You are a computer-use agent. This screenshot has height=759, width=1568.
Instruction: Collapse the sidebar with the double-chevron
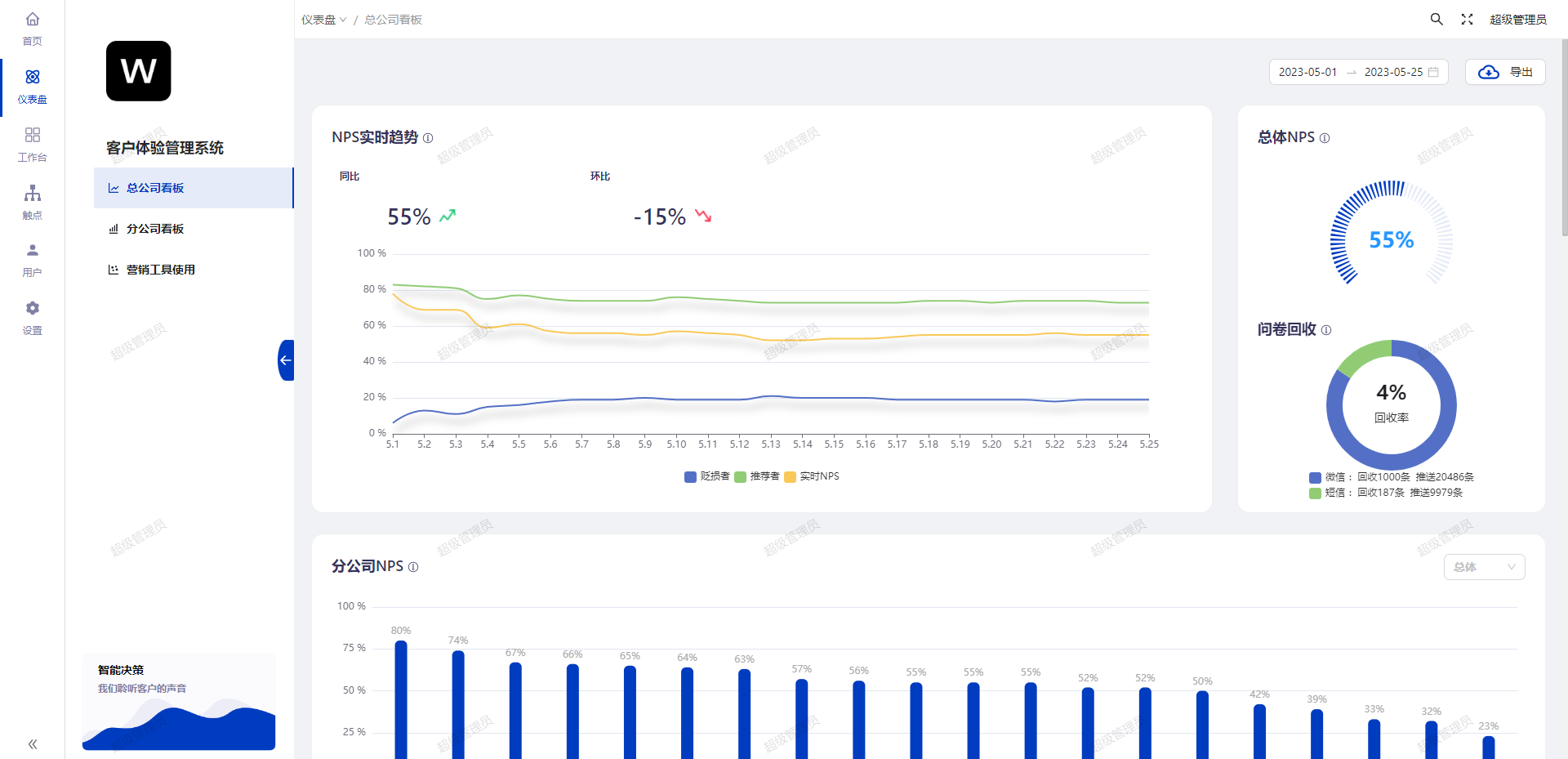tap(33, 744)
